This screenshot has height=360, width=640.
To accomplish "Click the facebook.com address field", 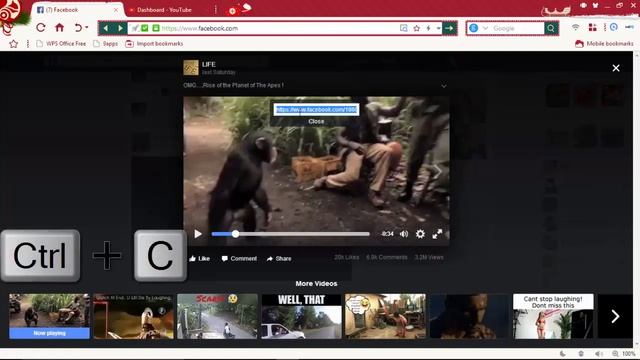I will tap(278, 28).
